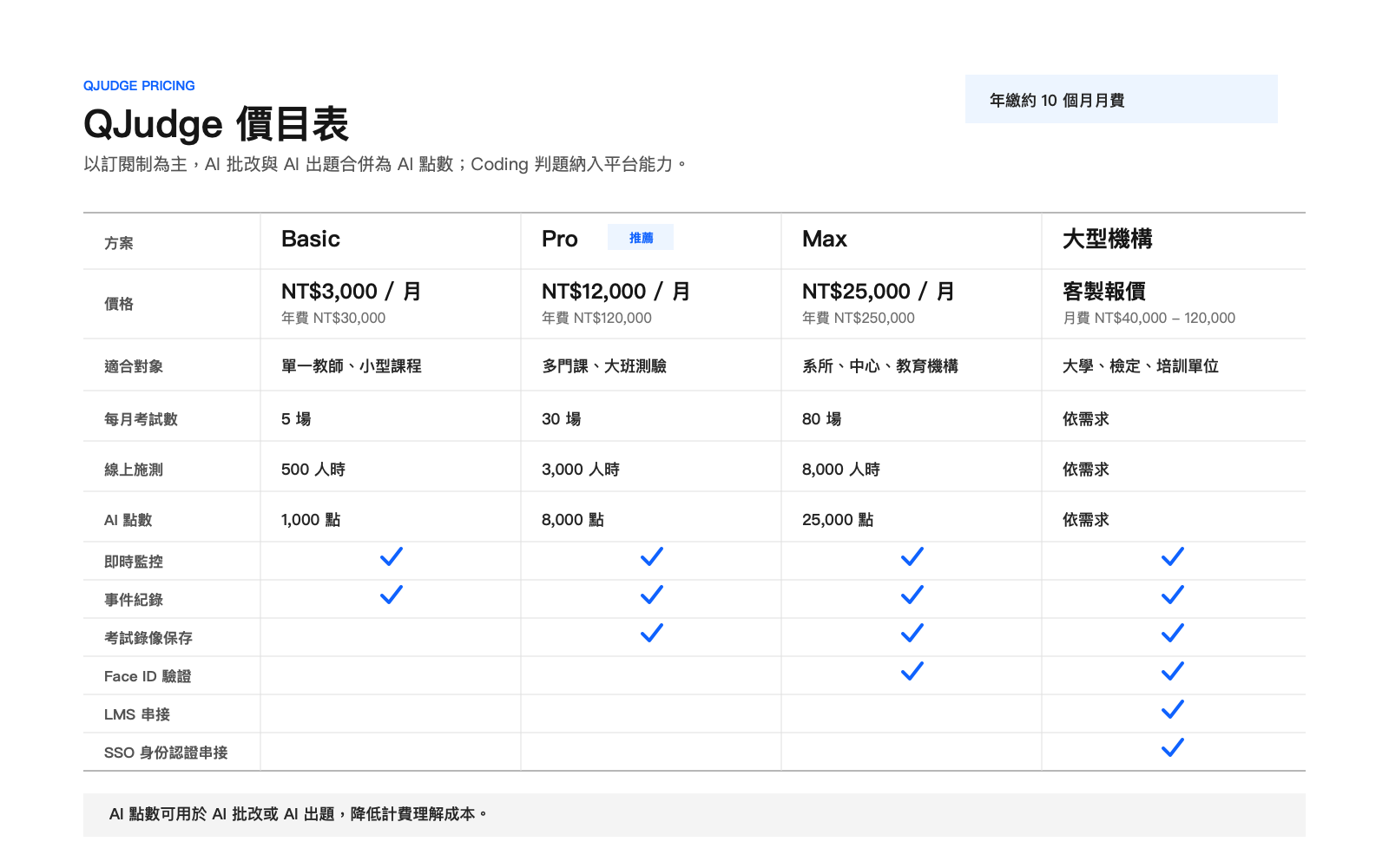
Task: Click the 8,000 人時 cell
Action: click(841, 470)
